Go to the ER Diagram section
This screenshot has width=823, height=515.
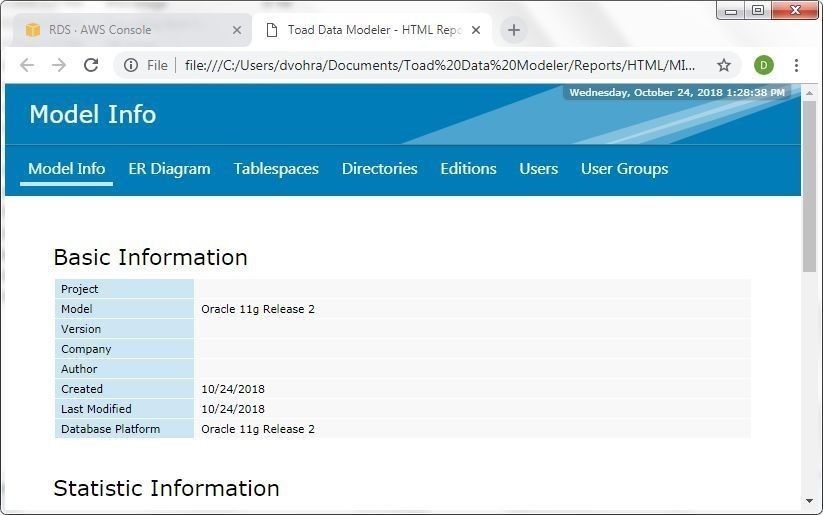click(x=170, y=169)
